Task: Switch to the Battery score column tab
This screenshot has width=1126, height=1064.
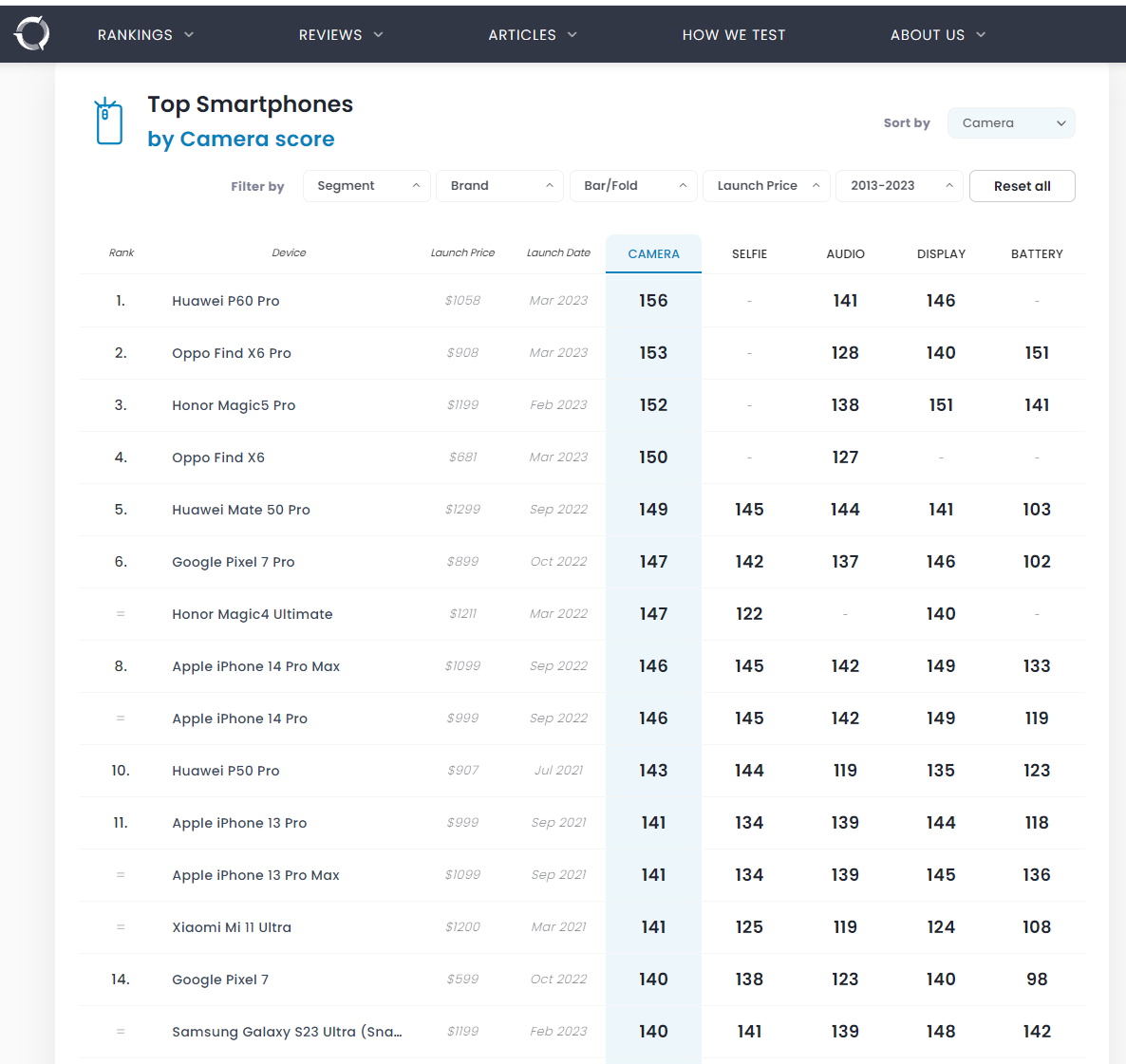Action: pyautogui.click(x=1037, y=254)
